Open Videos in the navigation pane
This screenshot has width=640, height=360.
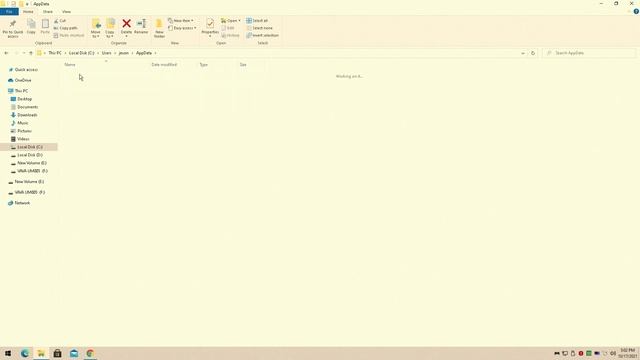coord(23,139)
